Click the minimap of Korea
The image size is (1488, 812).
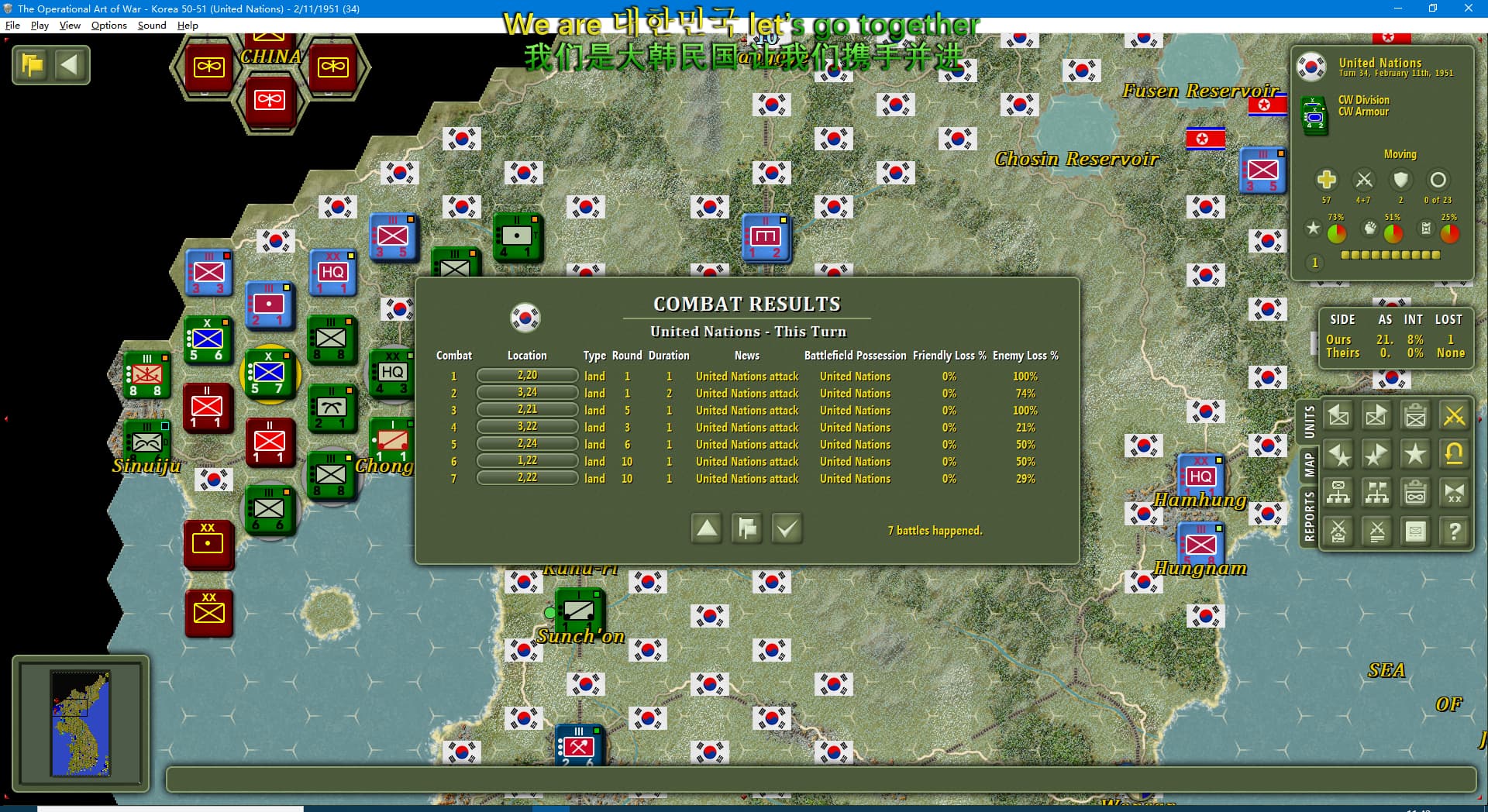[x=80, y=723]
